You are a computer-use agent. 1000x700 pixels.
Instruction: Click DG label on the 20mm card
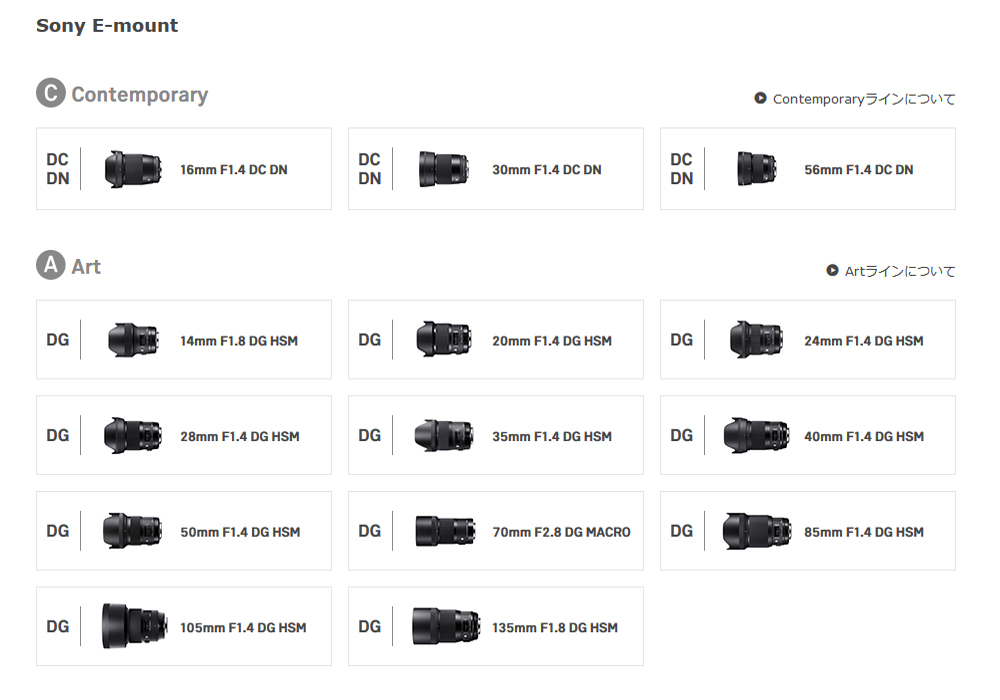coord(369,340)
